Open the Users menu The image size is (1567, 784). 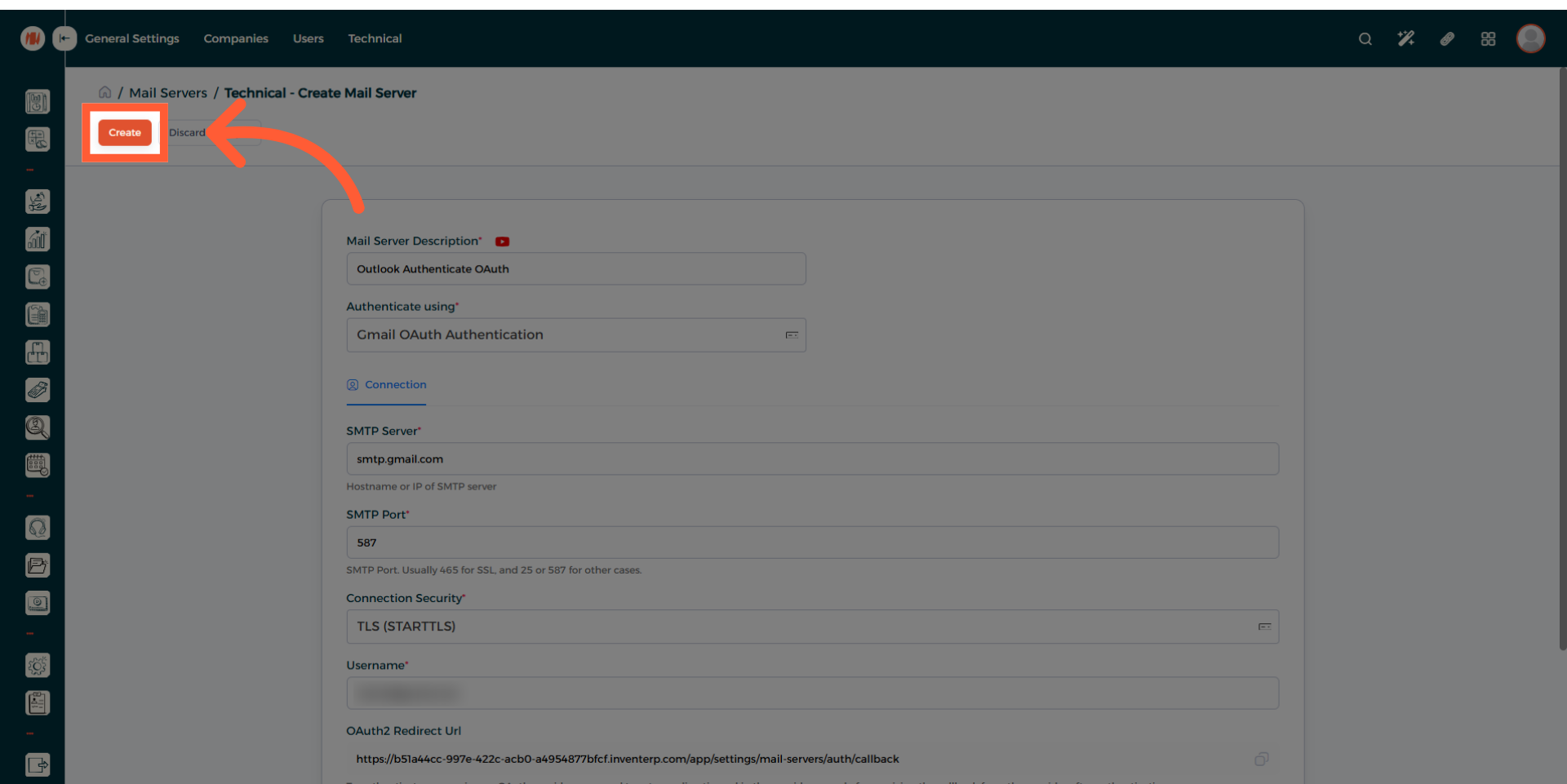tap(309, 38)
